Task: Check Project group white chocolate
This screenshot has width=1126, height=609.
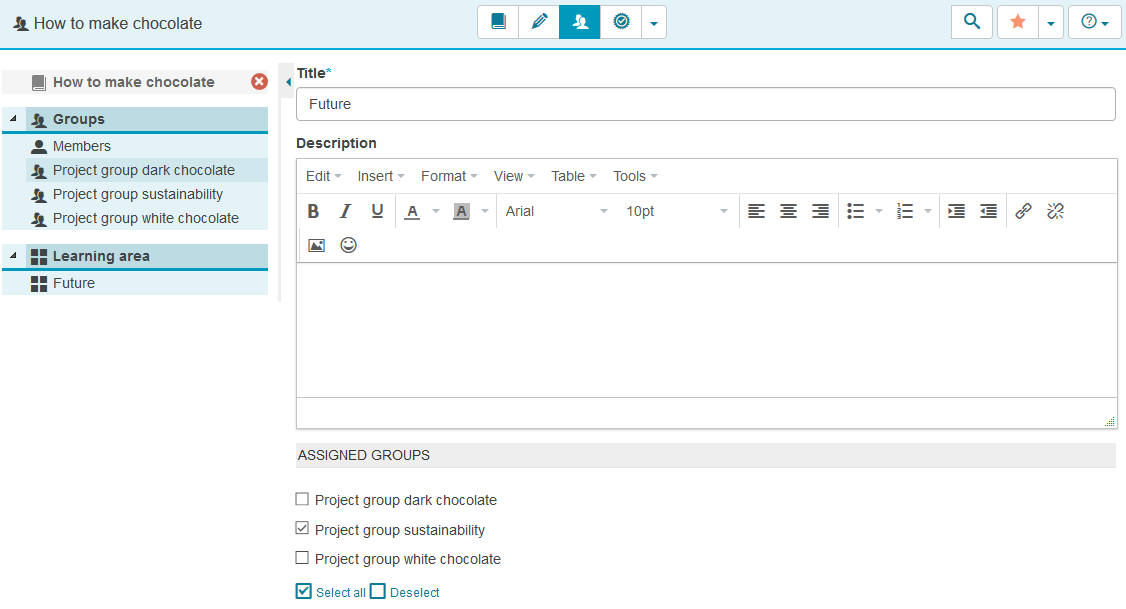Action: point(302,558)
